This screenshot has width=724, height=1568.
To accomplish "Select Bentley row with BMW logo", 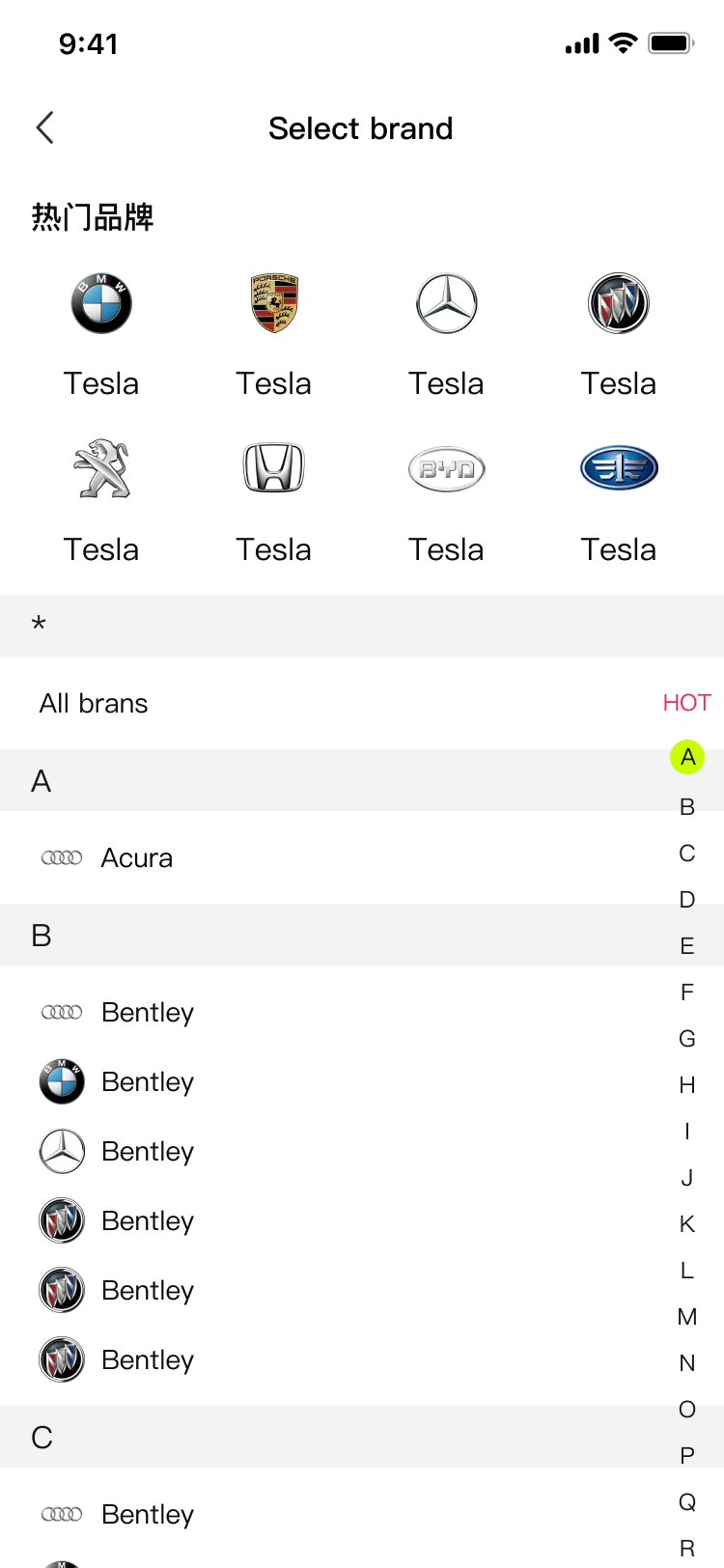I will [x=147, y=1081].
